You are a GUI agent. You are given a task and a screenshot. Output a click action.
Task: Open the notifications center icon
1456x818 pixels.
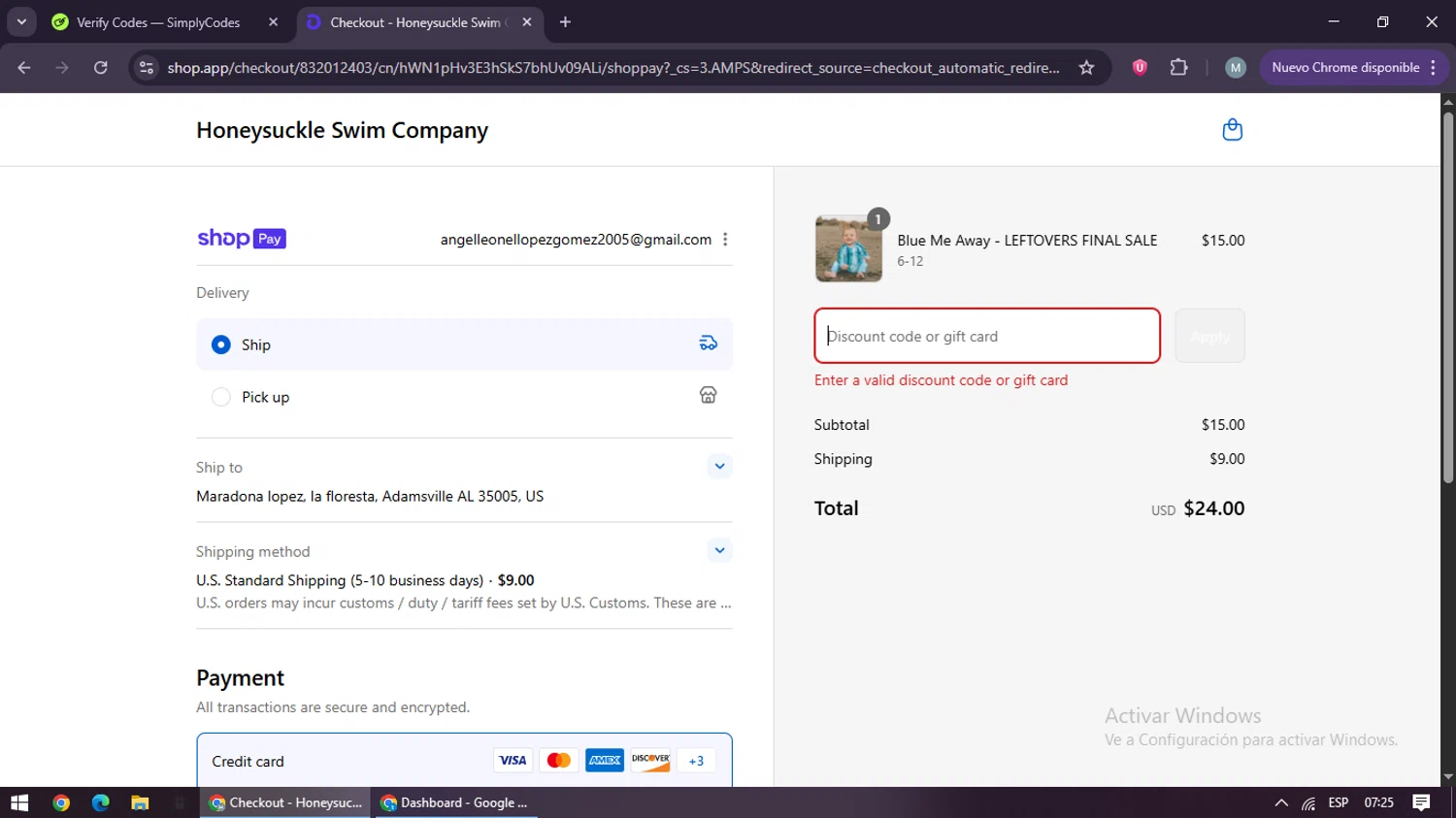[1421, 802]
